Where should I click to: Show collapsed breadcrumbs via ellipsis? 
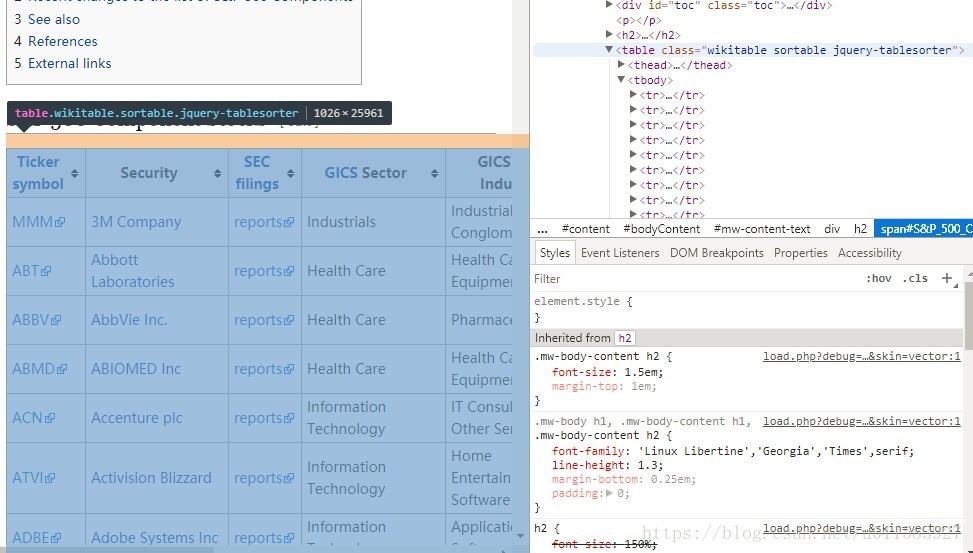(542, 229)
